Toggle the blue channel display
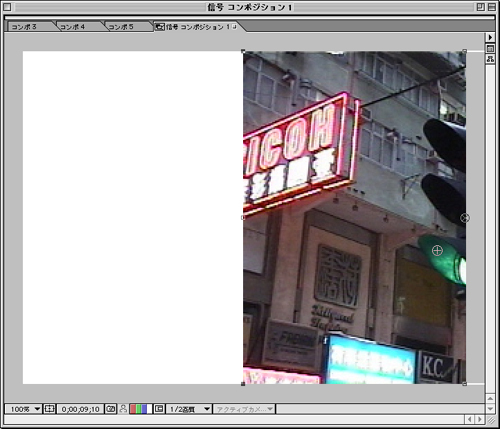The image size is (500, 429). 144,409
